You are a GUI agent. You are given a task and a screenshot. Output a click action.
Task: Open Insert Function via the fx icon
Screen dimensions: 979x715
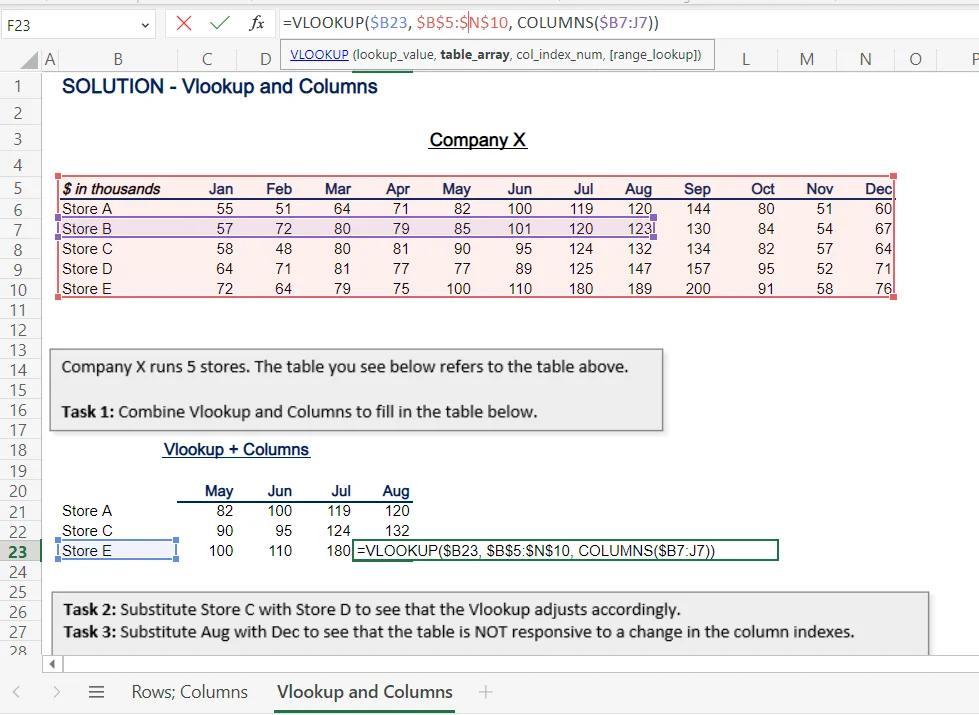257,24
